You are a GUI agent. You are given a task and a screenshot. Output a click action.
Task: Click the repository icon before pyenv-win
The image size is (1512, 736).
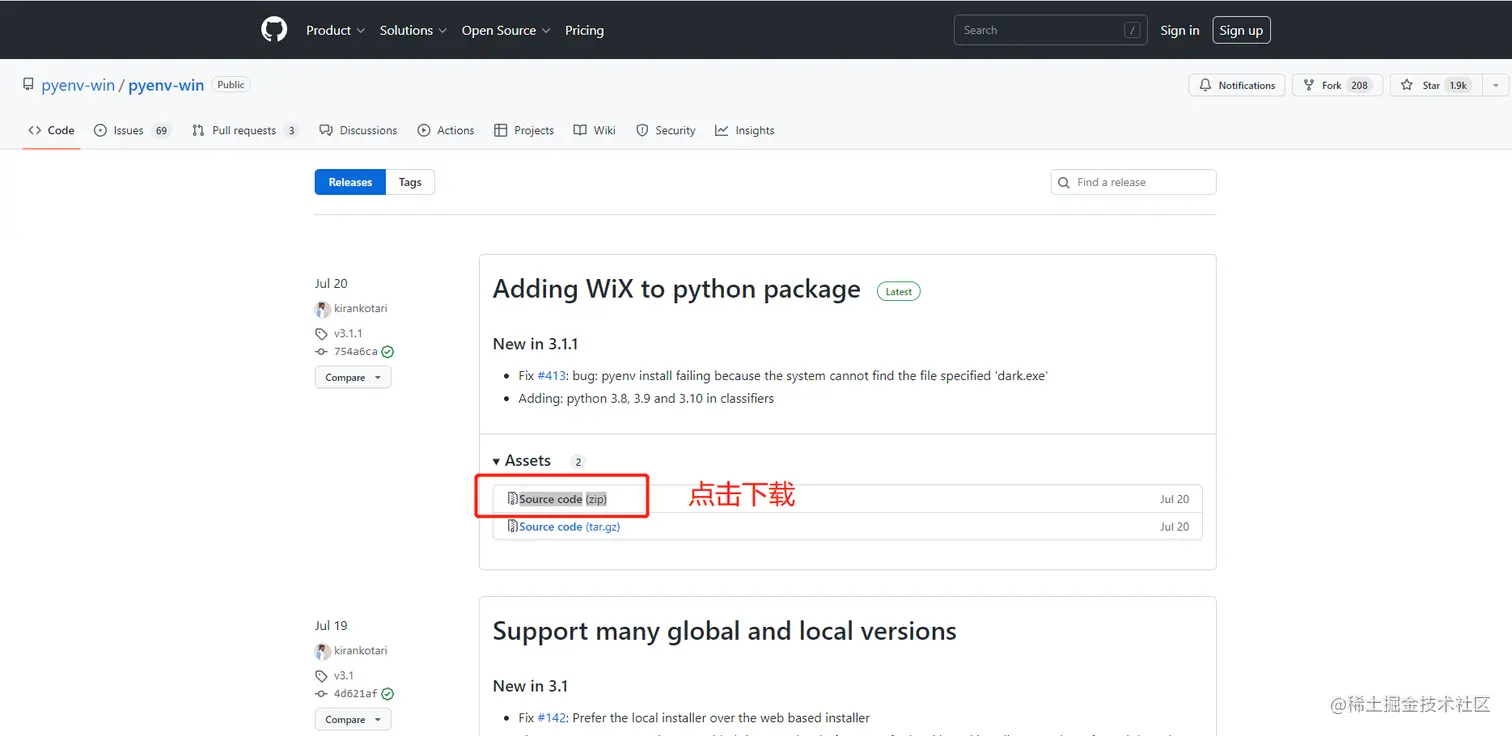(28, 85)
